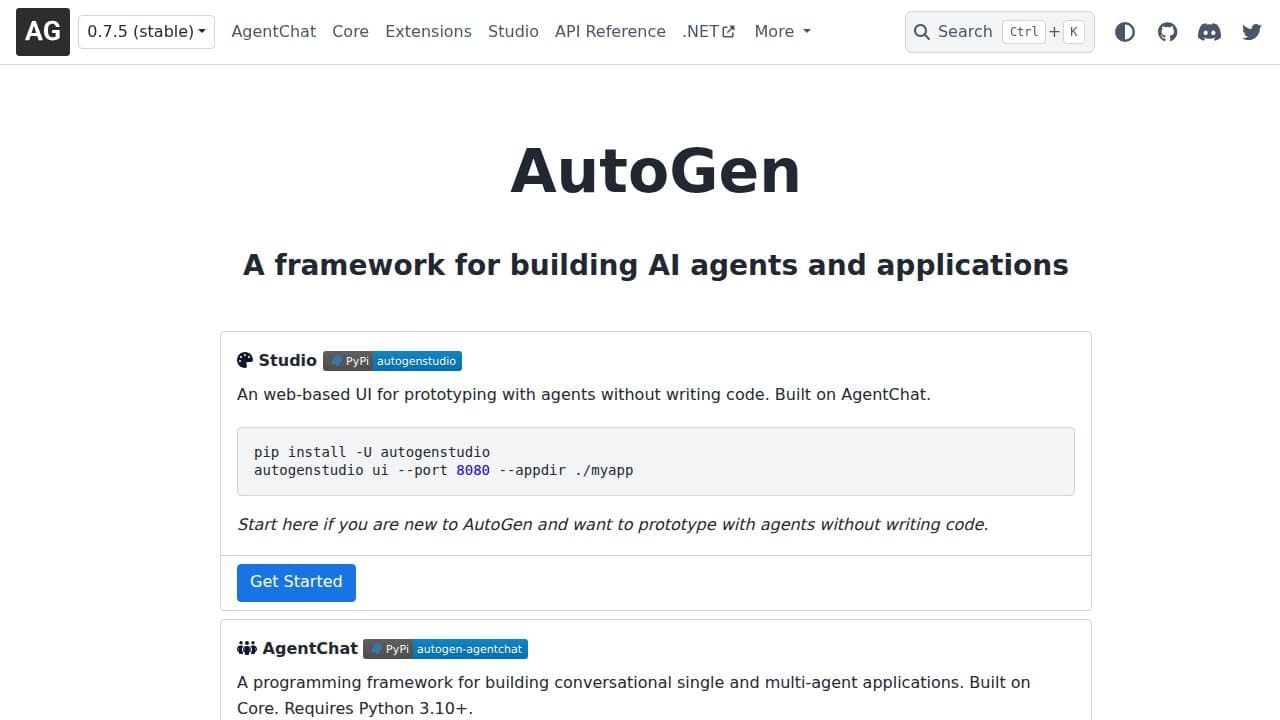Open the PyPi autogenstudio badge
This screenshot has height=720, width=1280.
point(392,361)
